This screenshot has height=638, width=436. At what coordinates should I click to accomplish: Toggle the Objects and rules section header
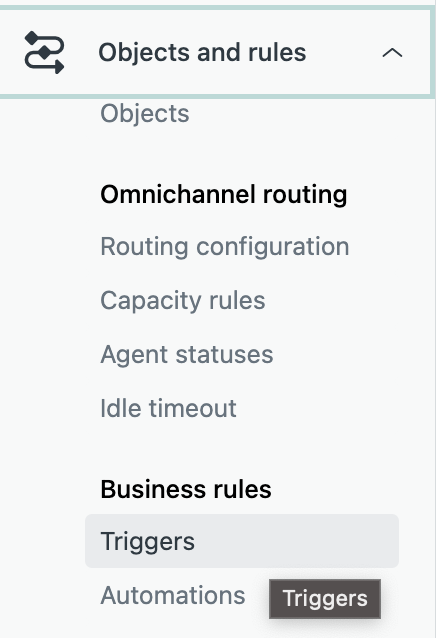tap(215, 53)
